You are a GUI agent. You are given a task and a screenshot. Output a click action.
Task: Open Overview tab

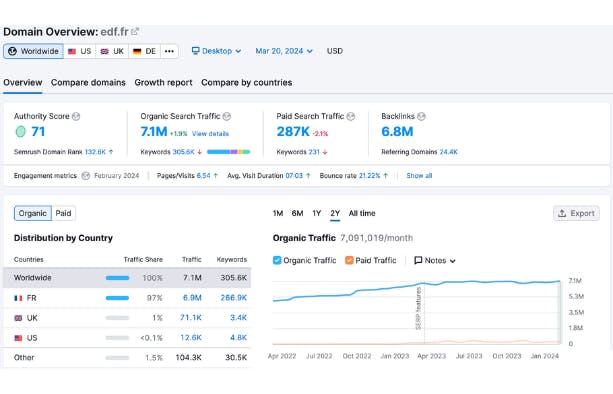23,82
